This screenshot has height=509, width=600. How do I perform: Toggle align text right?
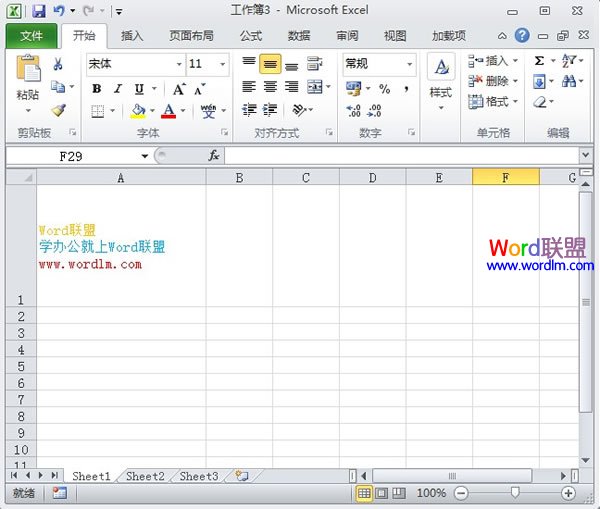click(292, 87)
